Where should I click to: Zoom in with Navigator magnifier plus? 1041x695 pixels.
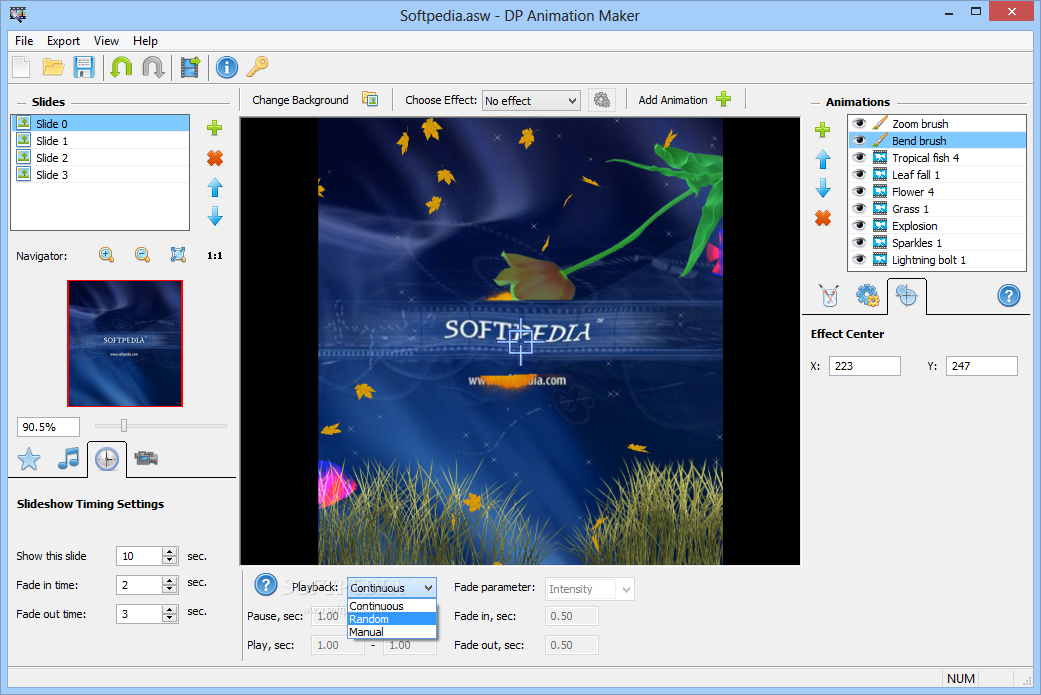106,255
